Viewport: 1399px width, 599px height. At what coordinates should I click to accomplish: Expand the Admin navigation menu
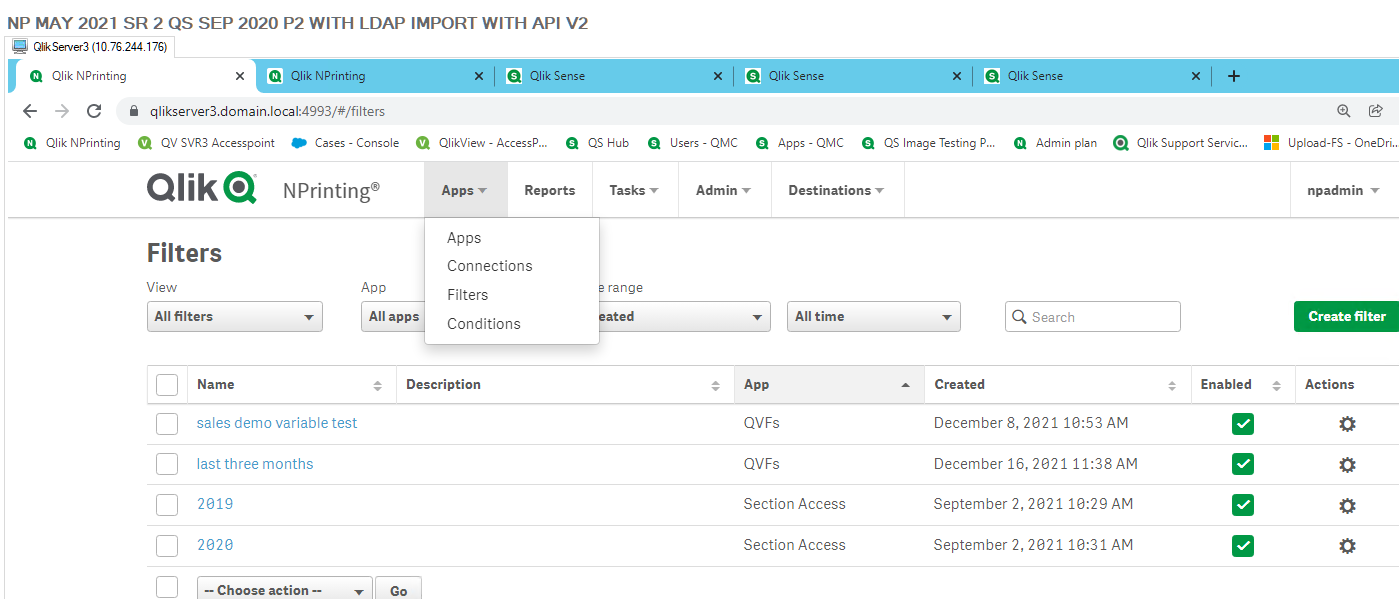click(723, 190)
